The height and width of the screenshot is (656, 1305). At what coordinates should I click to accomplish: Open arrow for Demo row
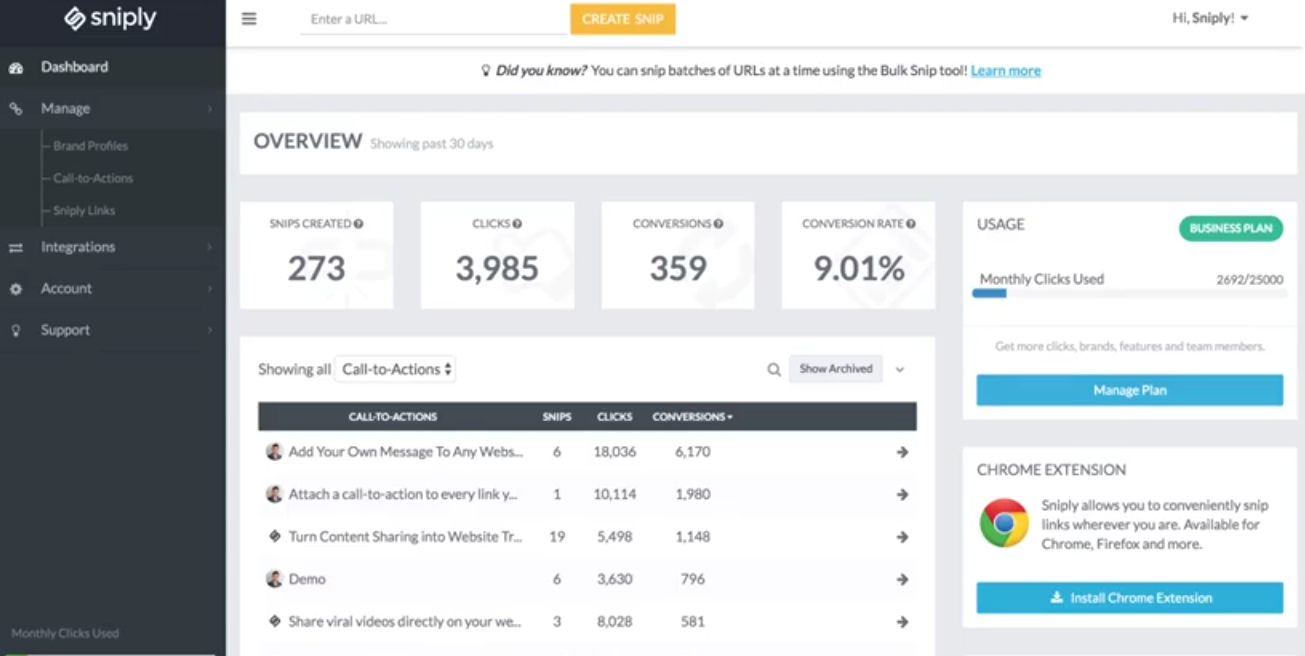coord(902,579)
